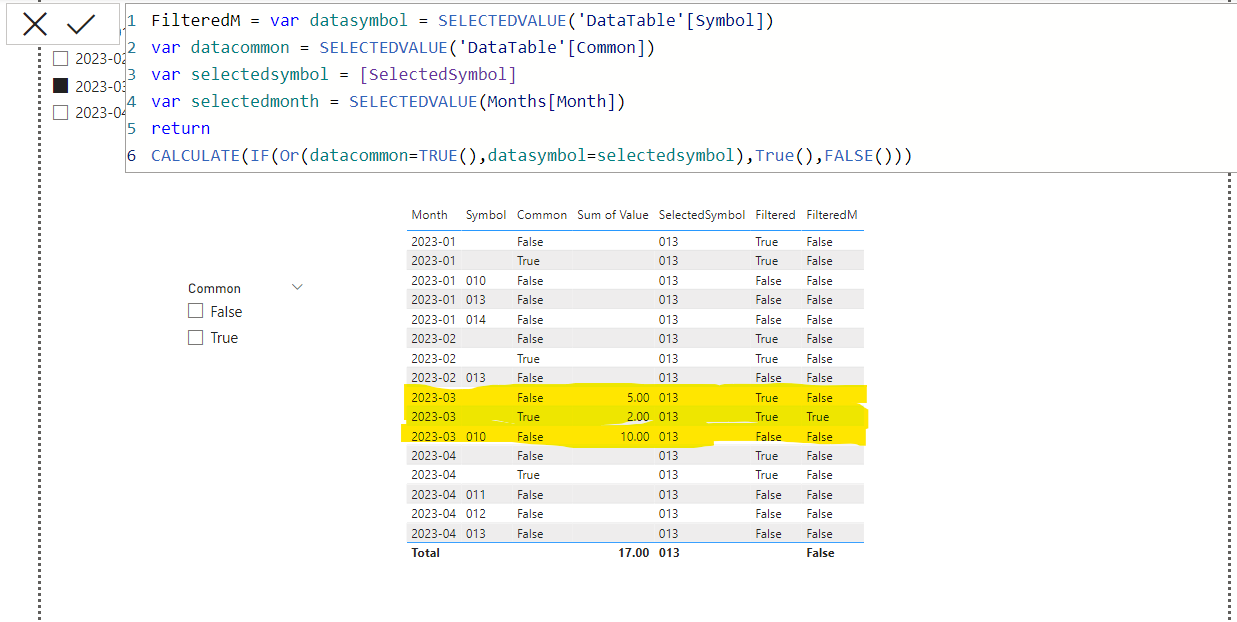Expand the Common slicer dropdown chevron
The height and width of the screenshot is (622, 1237).
point(297,287)
